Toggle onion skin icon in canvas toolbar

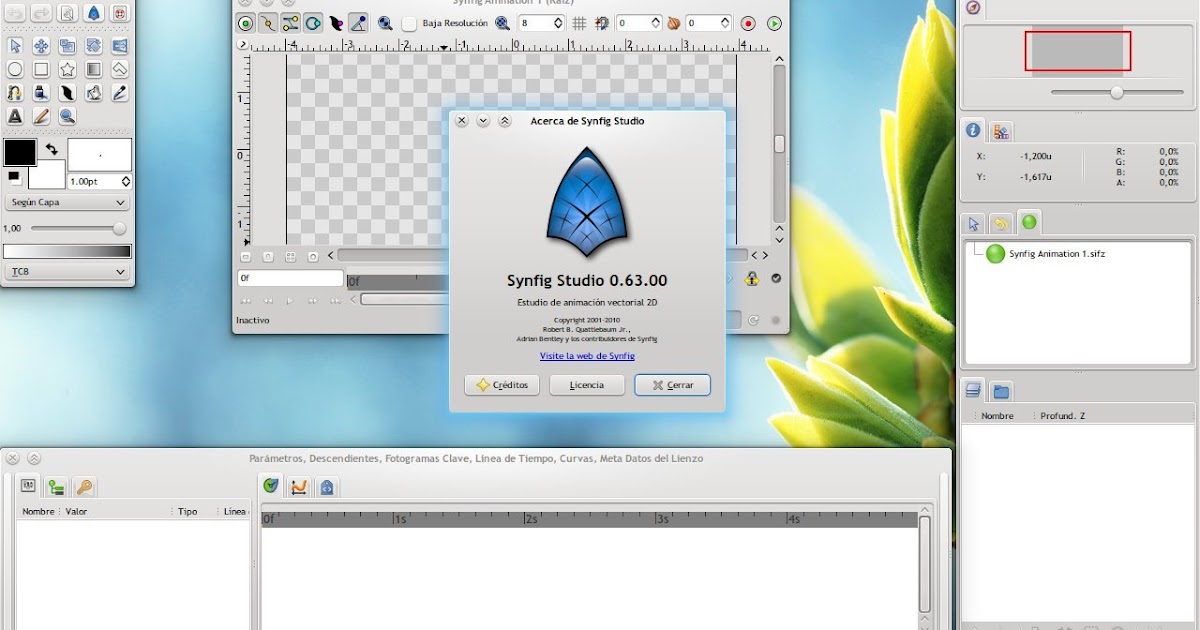[674, 23]
